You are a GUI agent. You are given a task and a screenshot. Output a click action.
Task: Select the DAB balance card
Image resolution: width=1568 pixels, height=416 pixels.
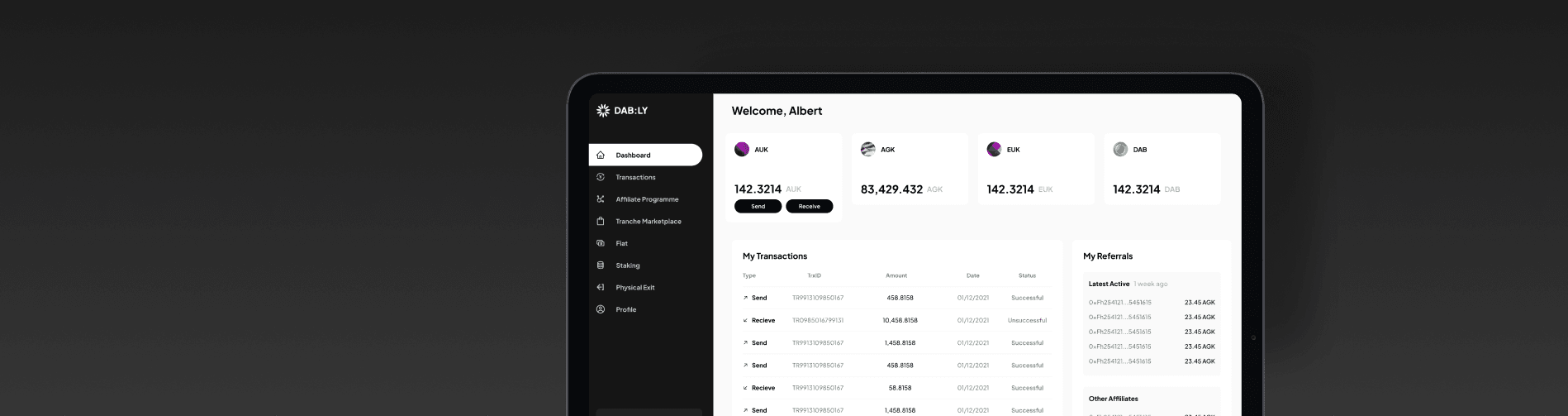[x=1162, y=169]
